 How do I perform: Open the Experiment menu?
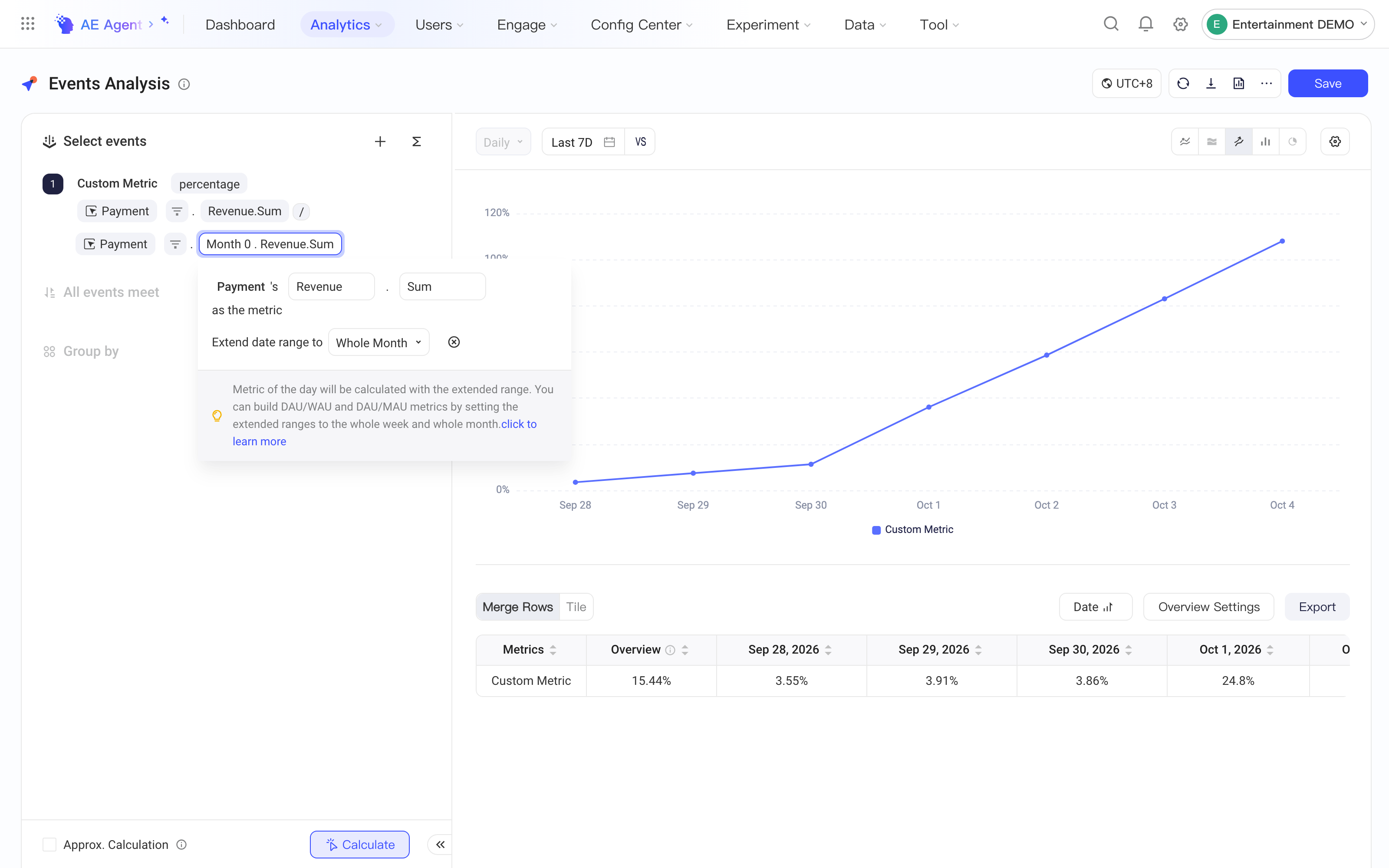pos(769,25)
